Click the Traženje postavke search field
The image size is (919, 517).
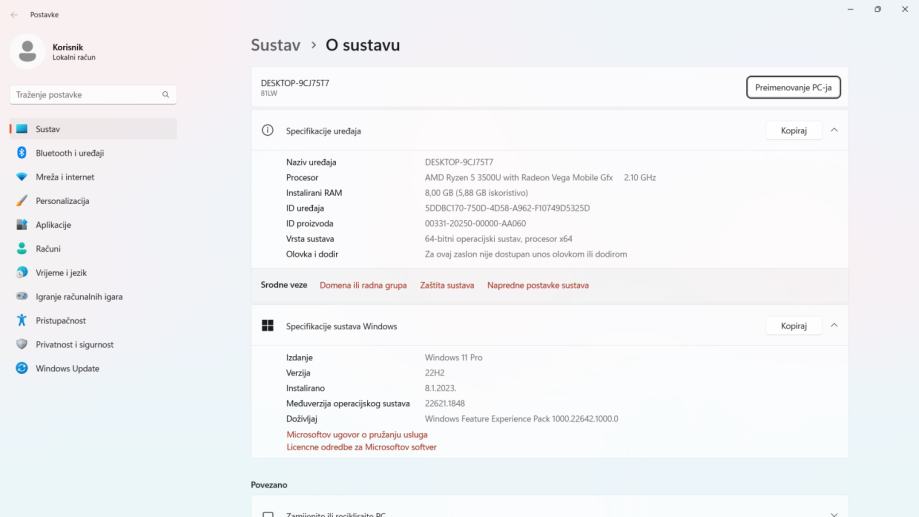(x=86, y=95)
